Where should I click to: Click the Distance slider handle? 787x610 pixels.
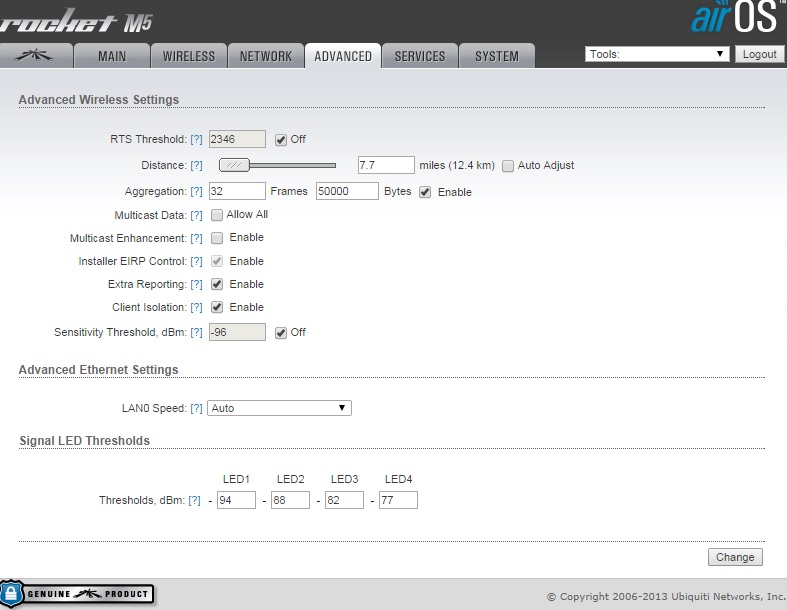tap(234, 165)
